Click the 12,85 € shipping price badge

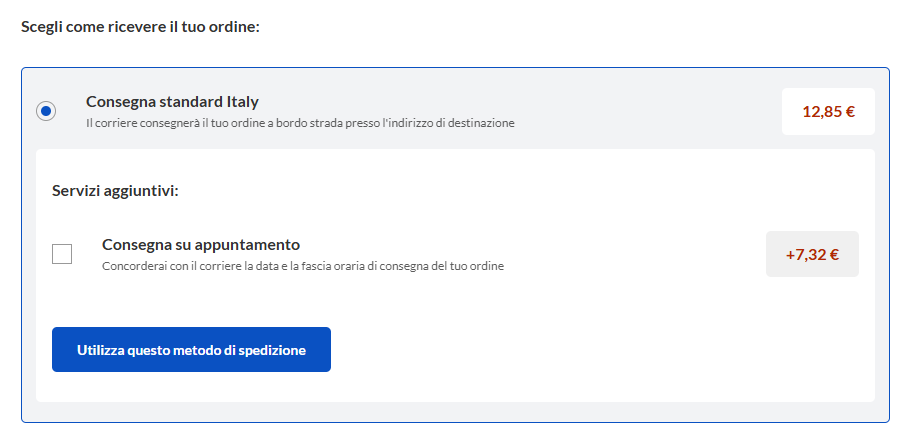point(828,111)
